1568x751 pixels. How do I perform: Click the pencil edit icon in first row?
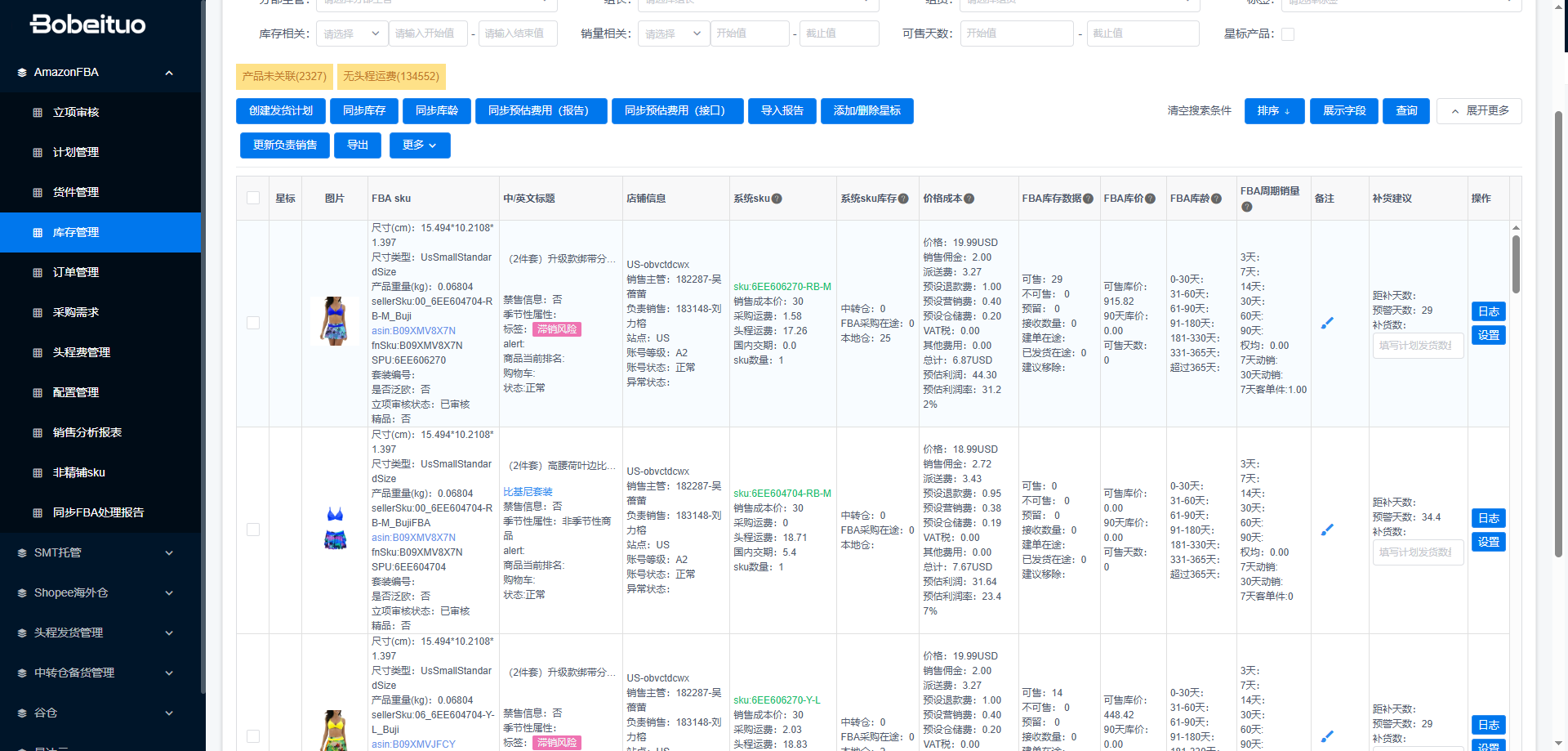pyautogui.click(x=1327, y=323)
